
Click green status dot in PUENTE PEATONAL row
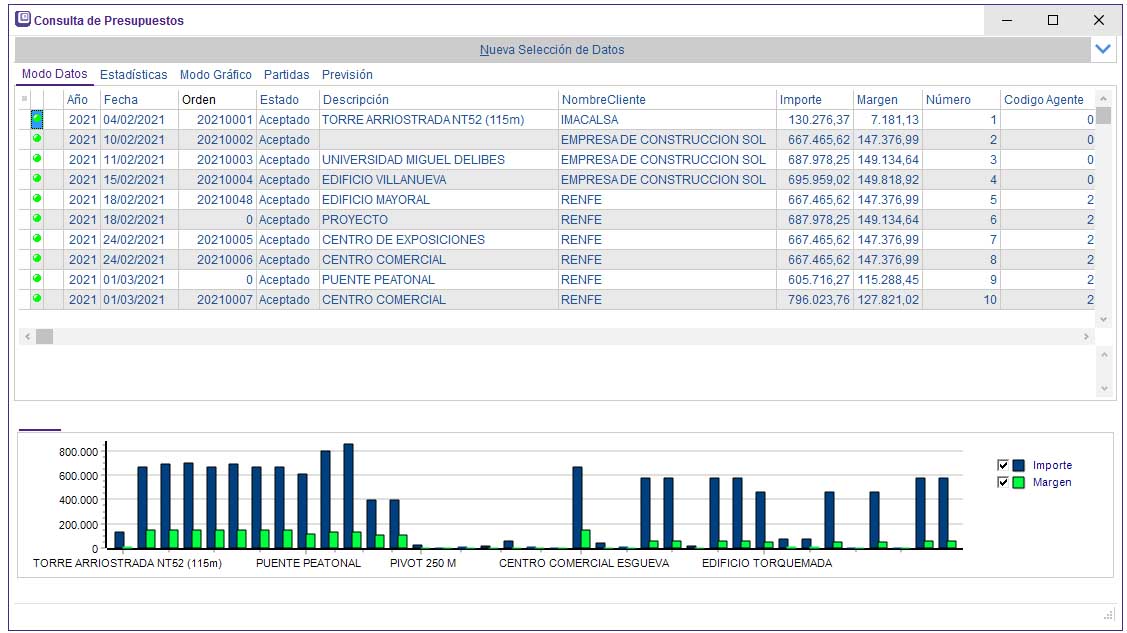pos(38,279)
